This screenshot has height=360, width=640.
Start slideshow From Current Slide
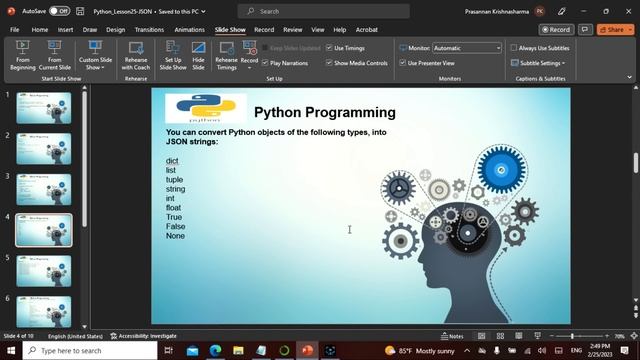pyautogui.click(x=55, y=56)
